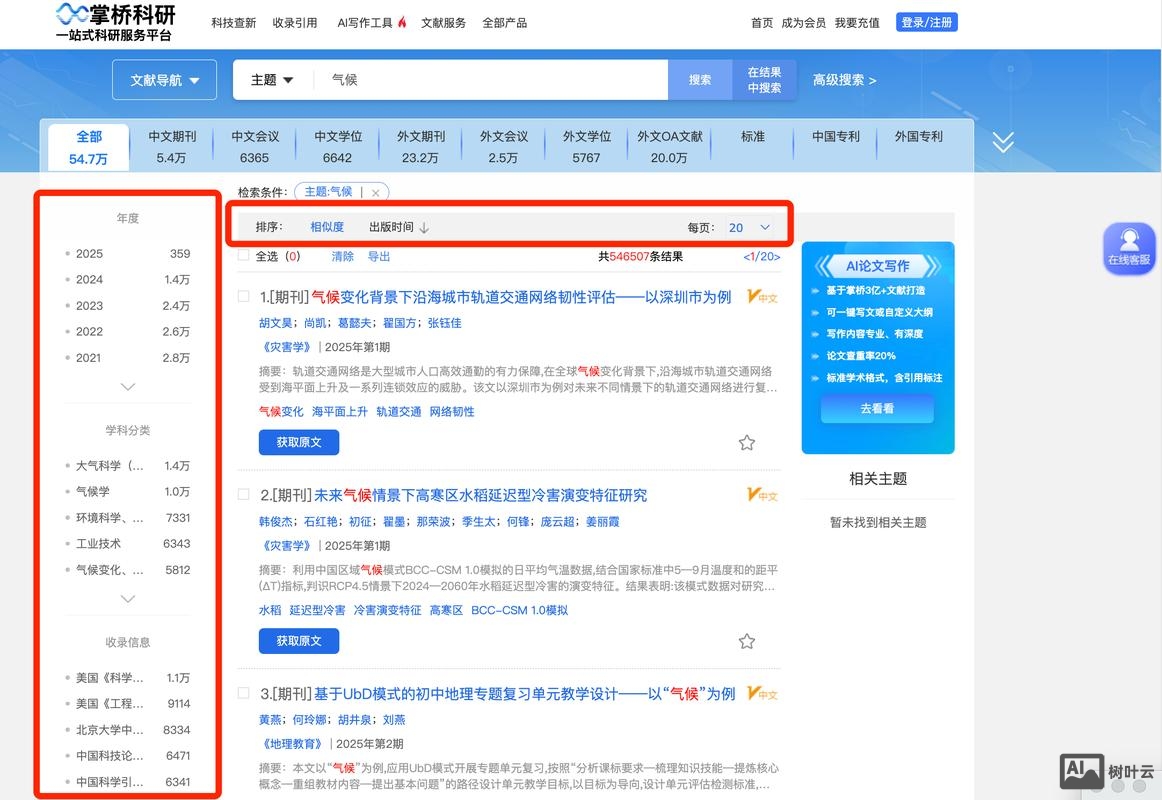Click the 中文 badge on the first result
The width and height of the screenshot is (1162, 800).
point(762,296)
